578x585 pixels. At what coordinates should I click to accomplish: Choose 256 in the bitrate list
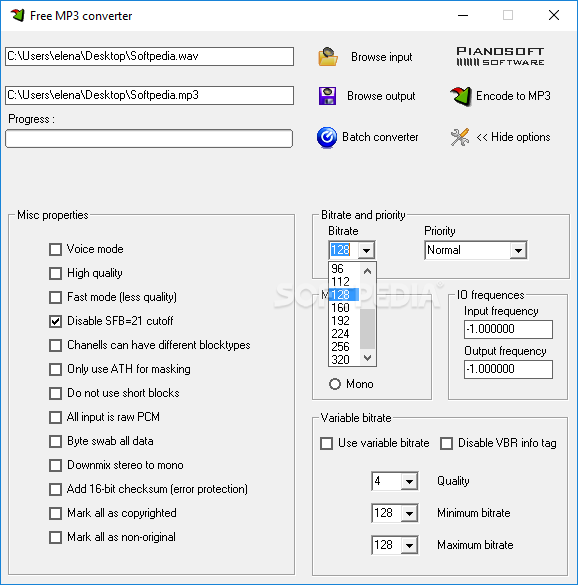point(344,347)
